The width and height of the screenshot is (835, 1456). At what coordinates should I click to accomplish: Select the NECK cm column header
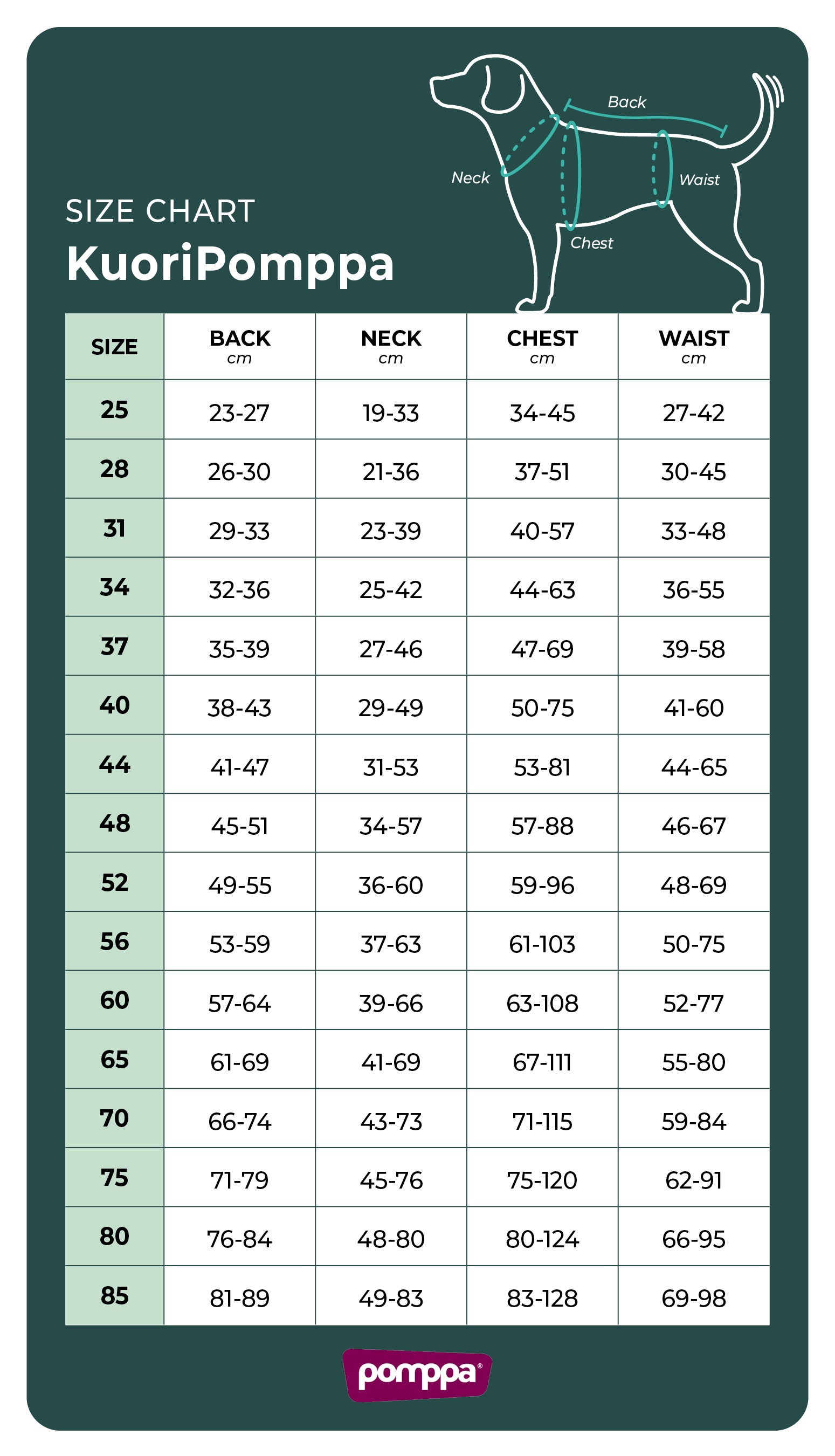point(390,346)
